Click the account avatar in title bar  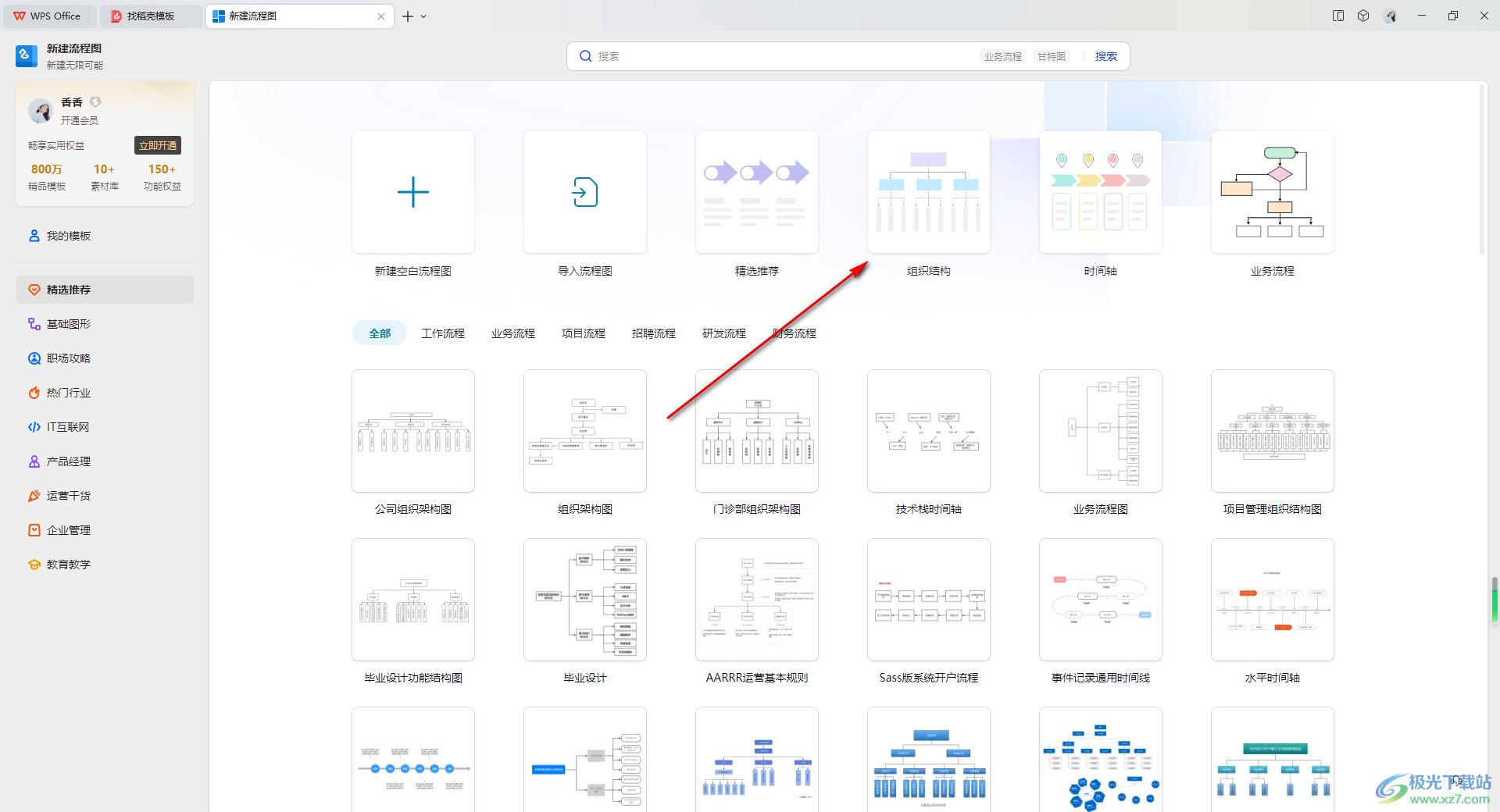click(1390, 16)
